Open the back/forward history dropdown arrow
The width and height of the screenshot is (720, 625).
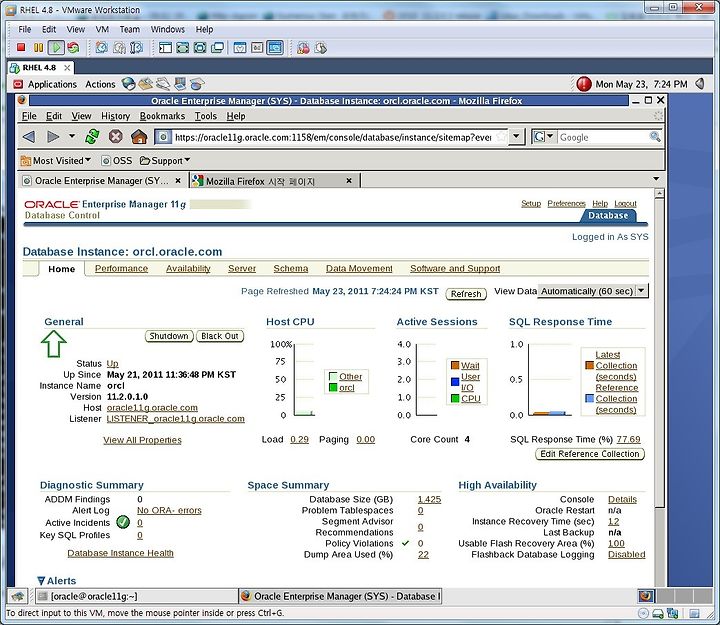(72, 136)
